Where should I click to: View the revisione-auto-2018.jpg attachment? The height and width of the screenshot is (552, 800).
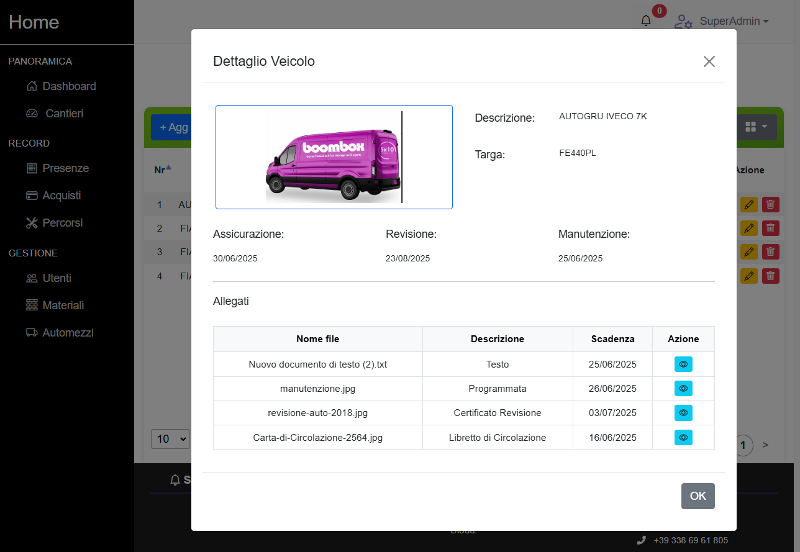tap(683, 413)
